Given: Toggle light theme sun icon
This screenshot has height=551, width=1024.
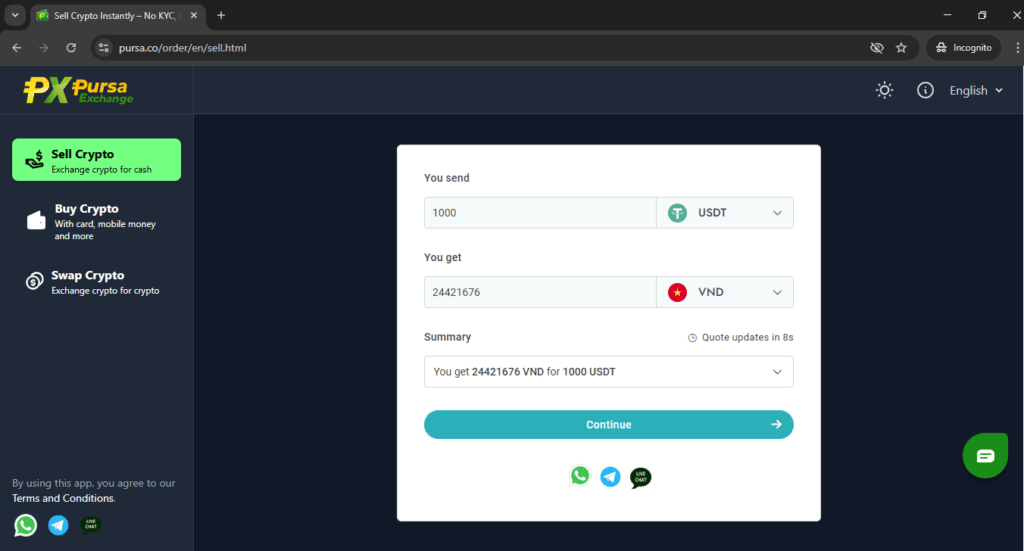Looking at the screenshot, I should pos(884,90).
